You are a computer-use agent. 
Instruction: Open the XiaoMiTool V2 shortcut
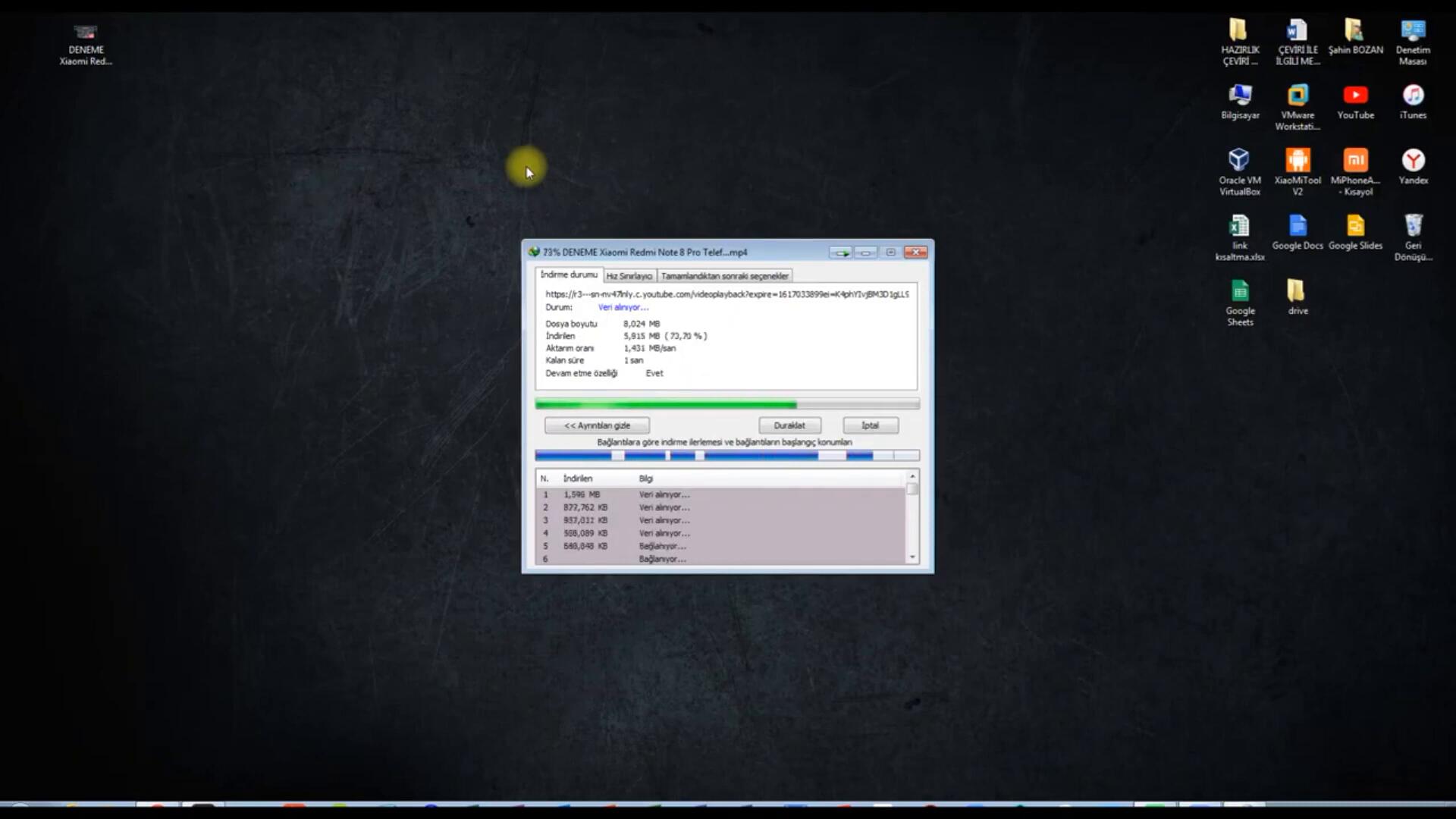click(x=1298, y=161)
